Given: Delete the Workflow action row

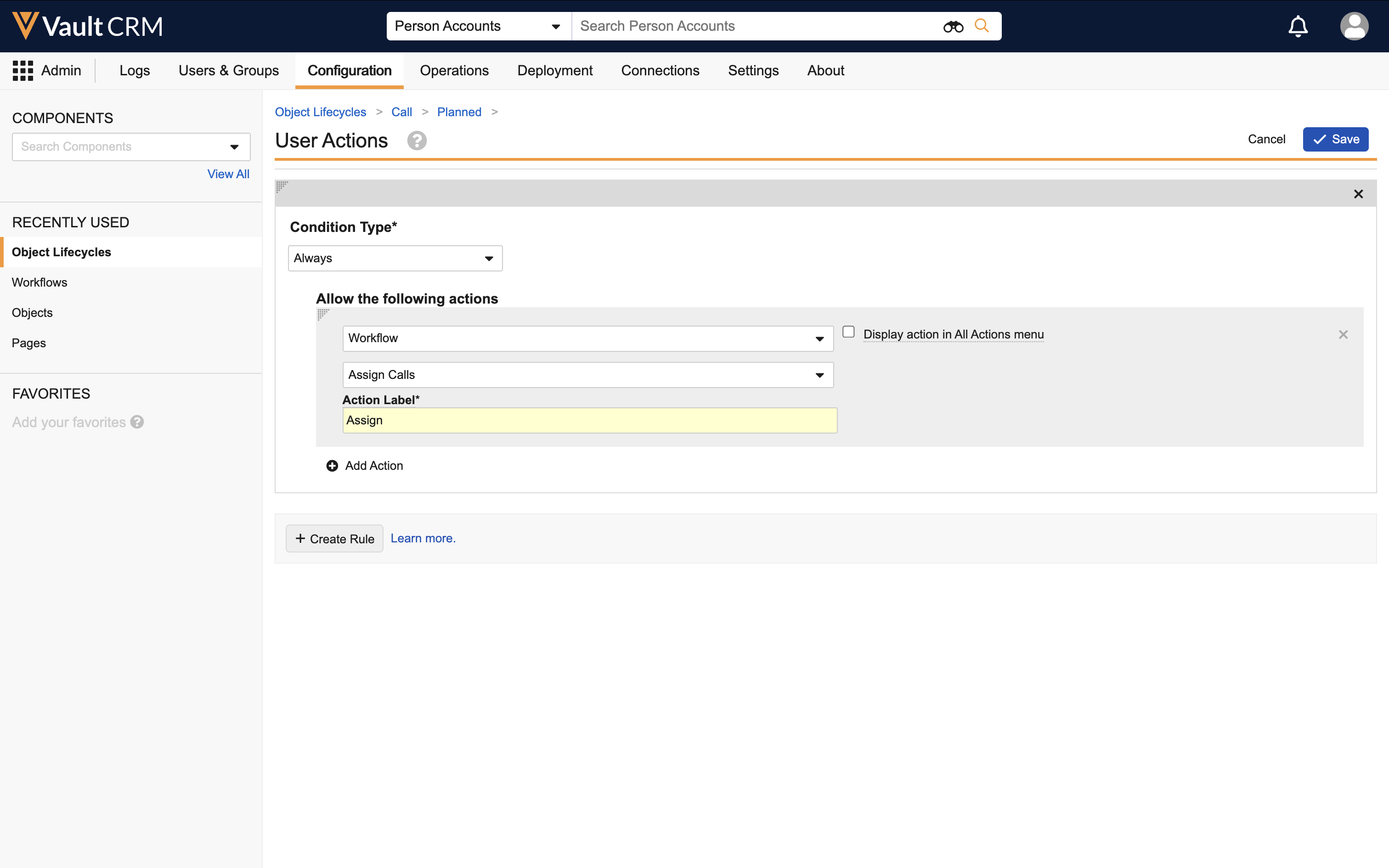Looking at the screenshot, I should pyautogui.click(x=1343, y=335).
